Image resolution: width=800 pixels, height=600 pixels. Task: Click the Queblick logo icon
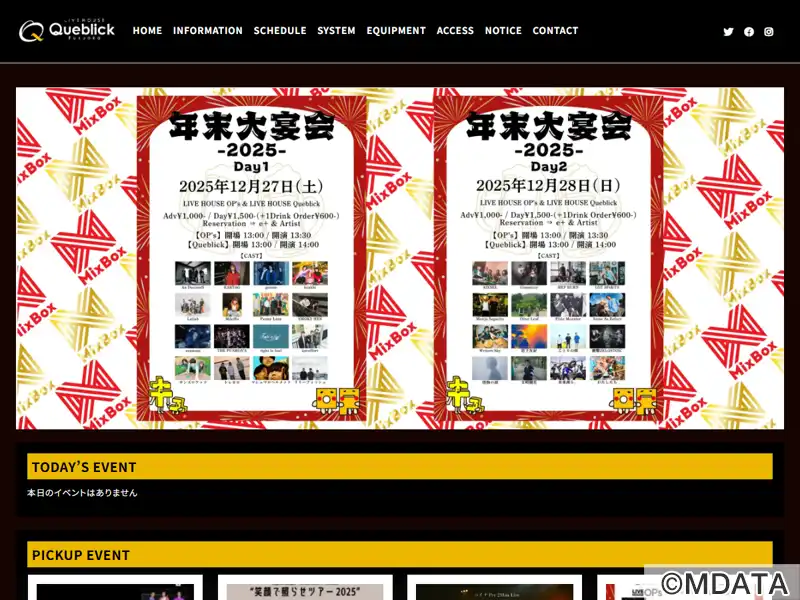click(x=31, y=31)
